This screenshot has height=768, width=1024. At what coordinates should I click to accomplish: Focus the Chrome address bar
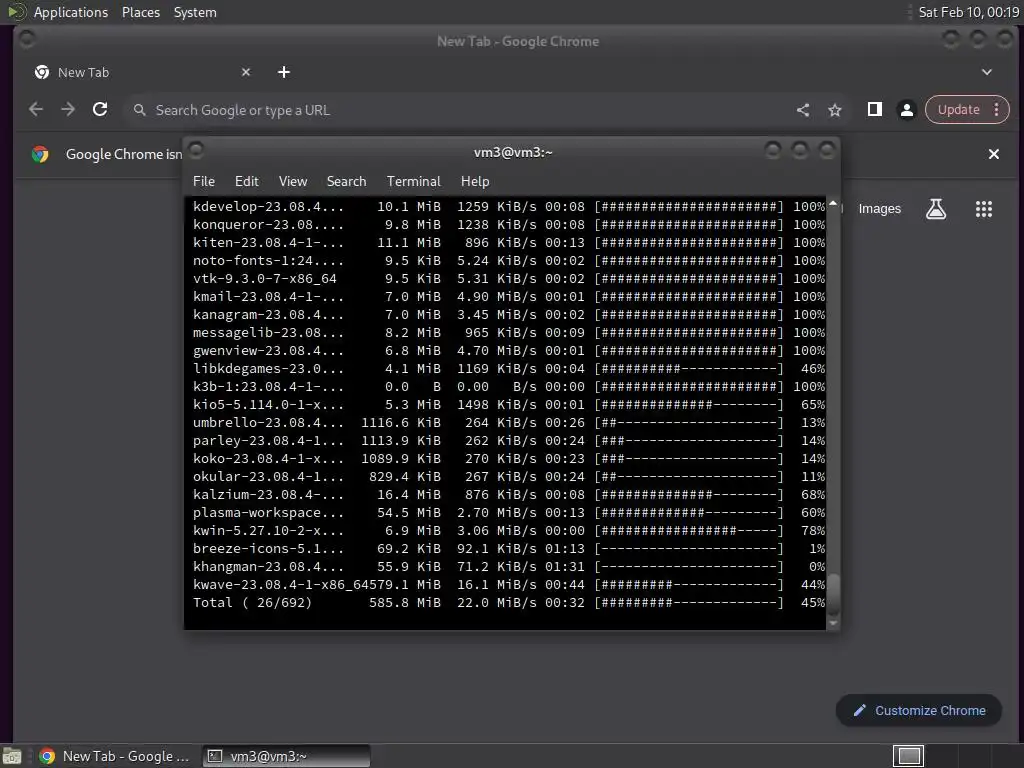coord(457,110)
